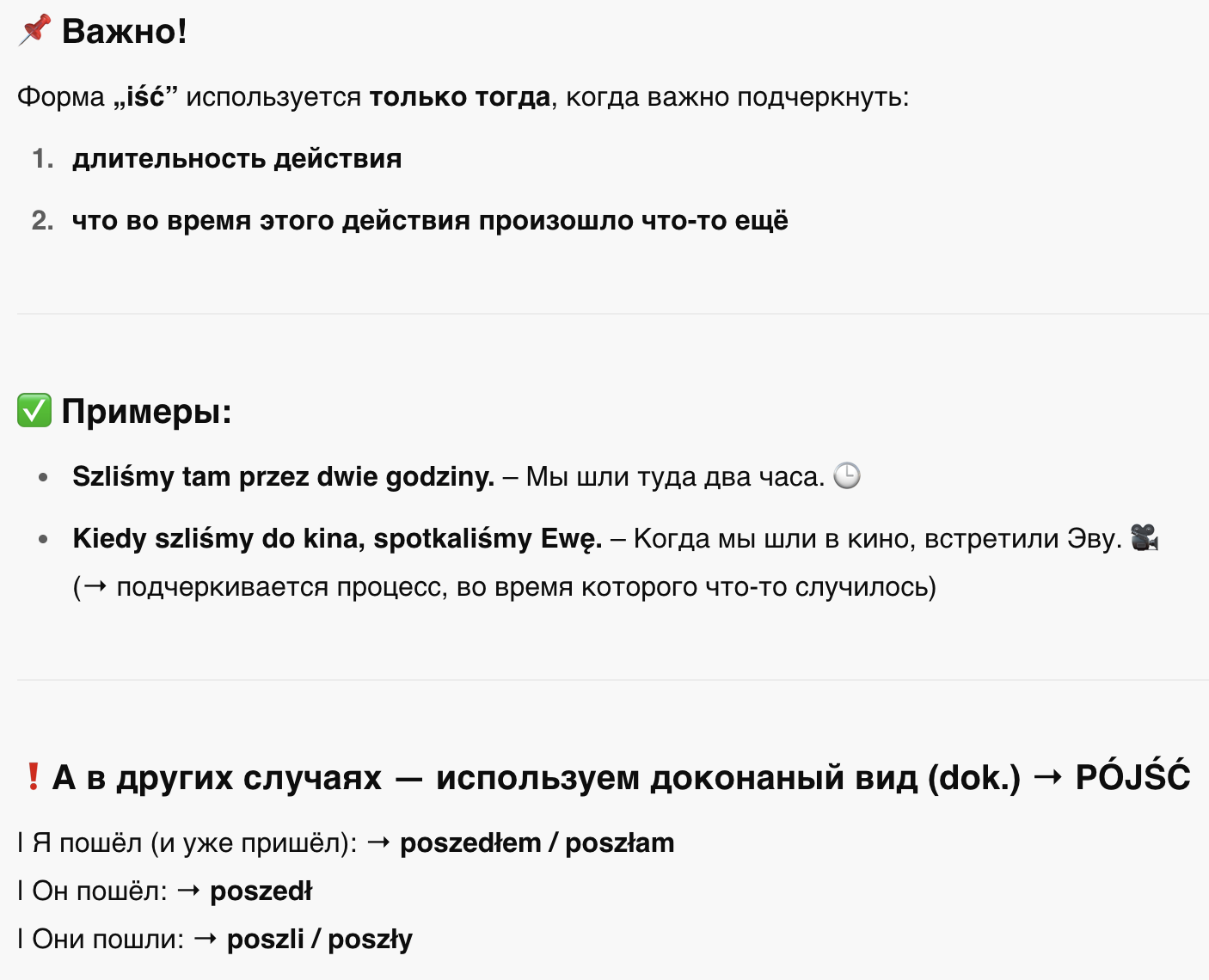Viewport: 1209px width, 980px height.
Task: Click the Важно! heading text
Action: pos(125,31)
